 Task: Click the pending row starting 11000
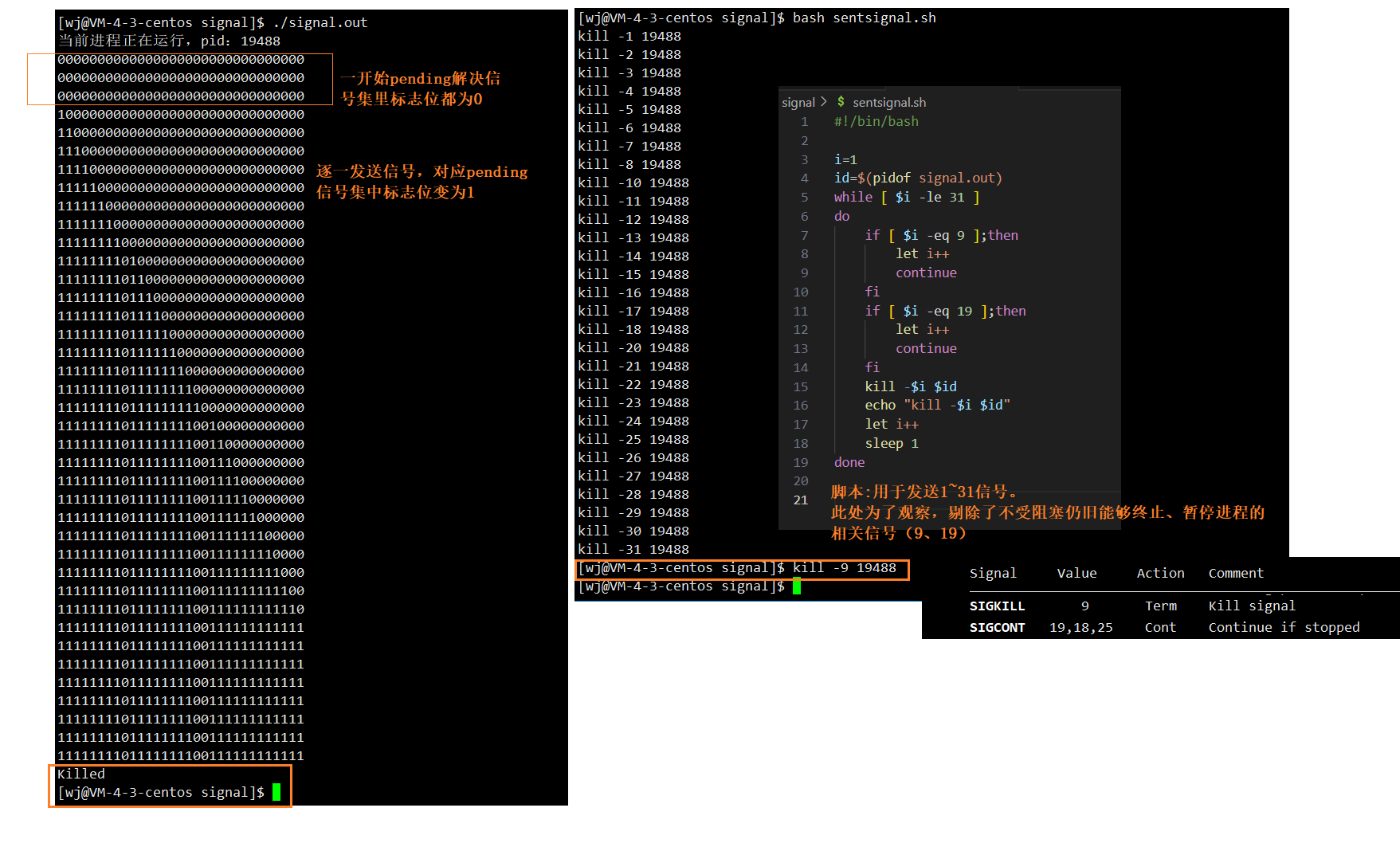point(181,132)
